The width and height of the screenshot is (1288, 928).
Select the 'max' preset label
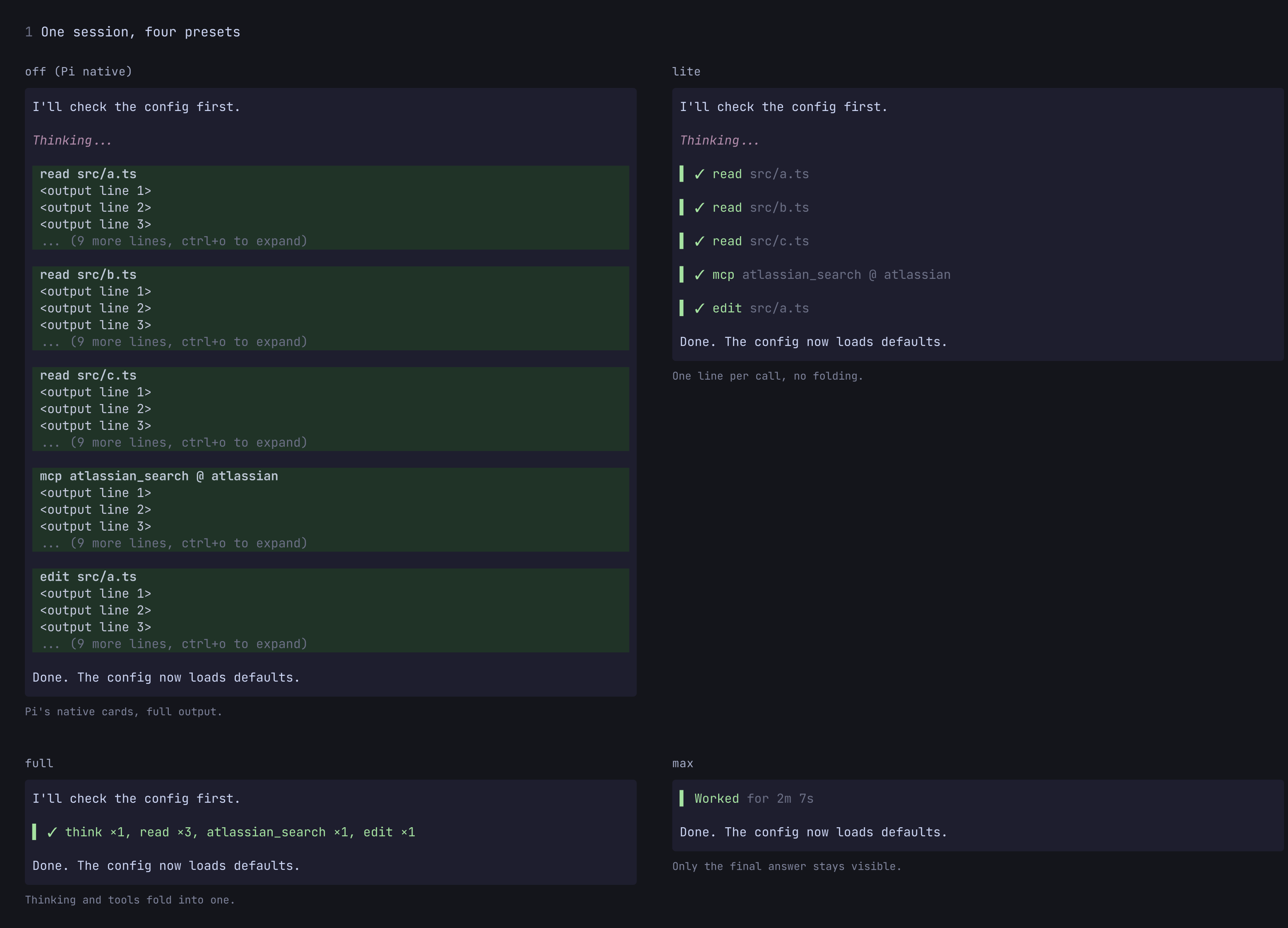point(683,763)
